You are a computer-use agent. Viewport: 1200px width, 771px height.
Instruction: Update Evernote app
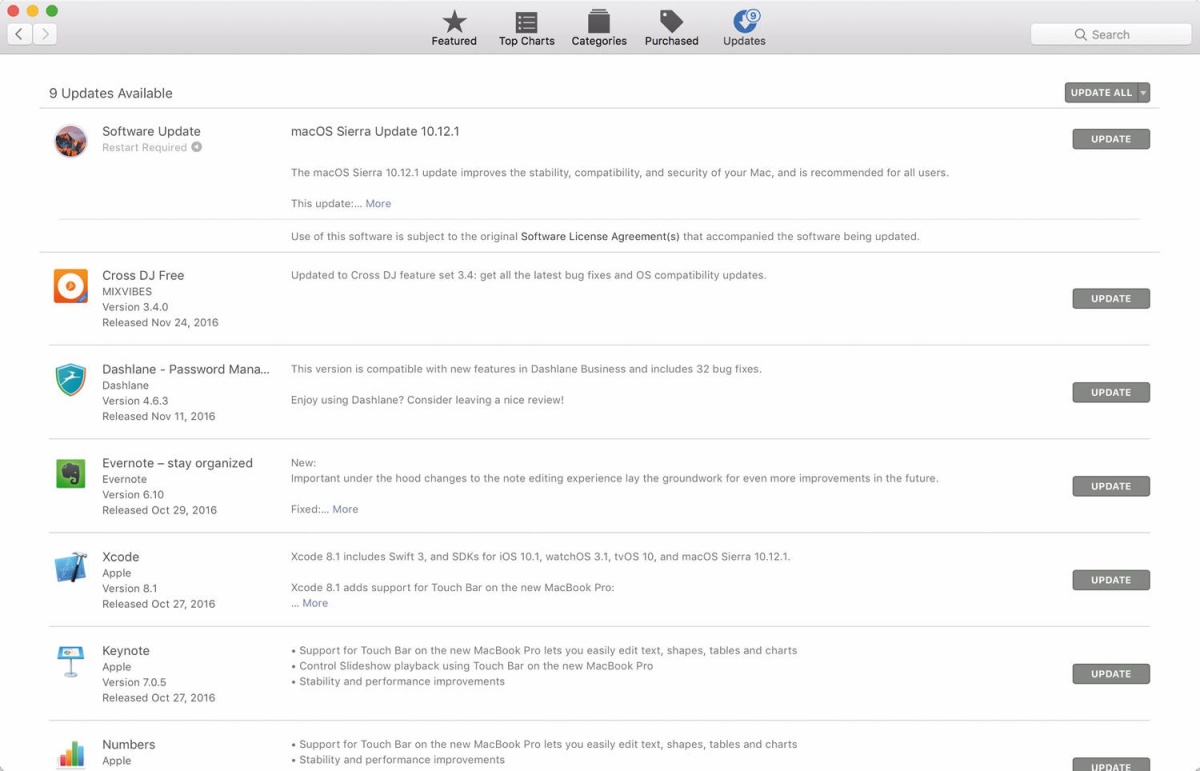pyautogui.click(x=1111, y=486)
